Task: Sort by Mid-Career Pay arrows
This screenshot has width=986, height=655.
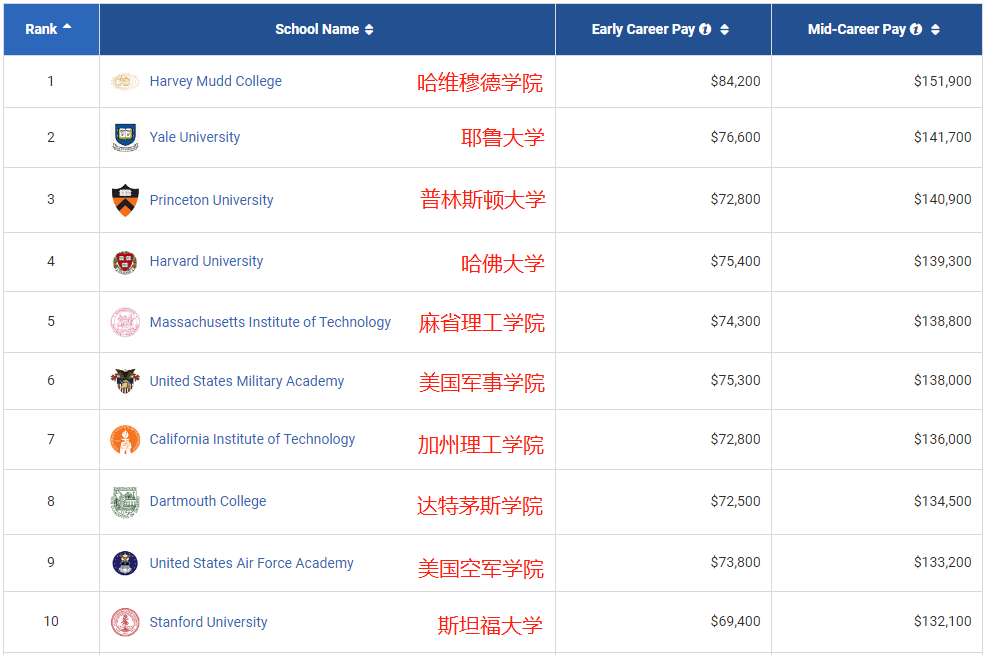Action: [x=936, y=29]
